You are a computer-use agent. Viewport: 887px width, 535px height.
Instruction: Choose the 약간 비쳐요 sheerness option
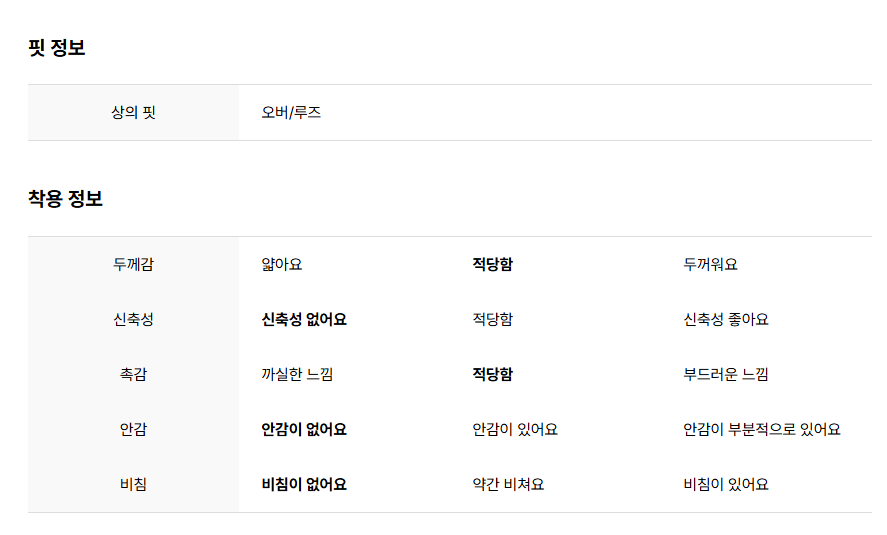pyautogui.click(x=508, y=485)
